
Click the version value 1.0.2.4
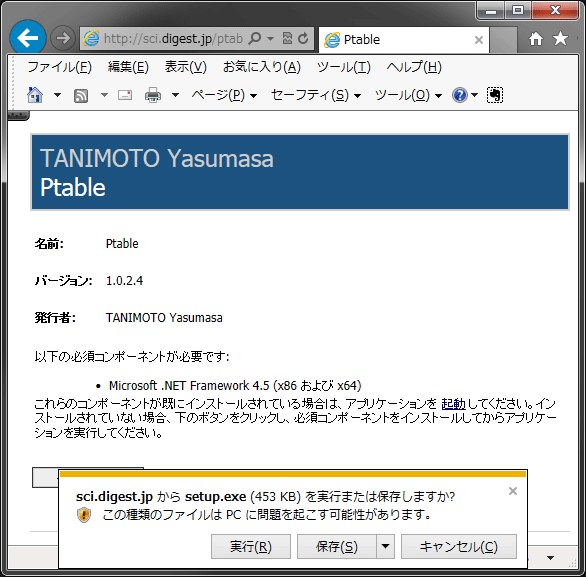[124, 281]
